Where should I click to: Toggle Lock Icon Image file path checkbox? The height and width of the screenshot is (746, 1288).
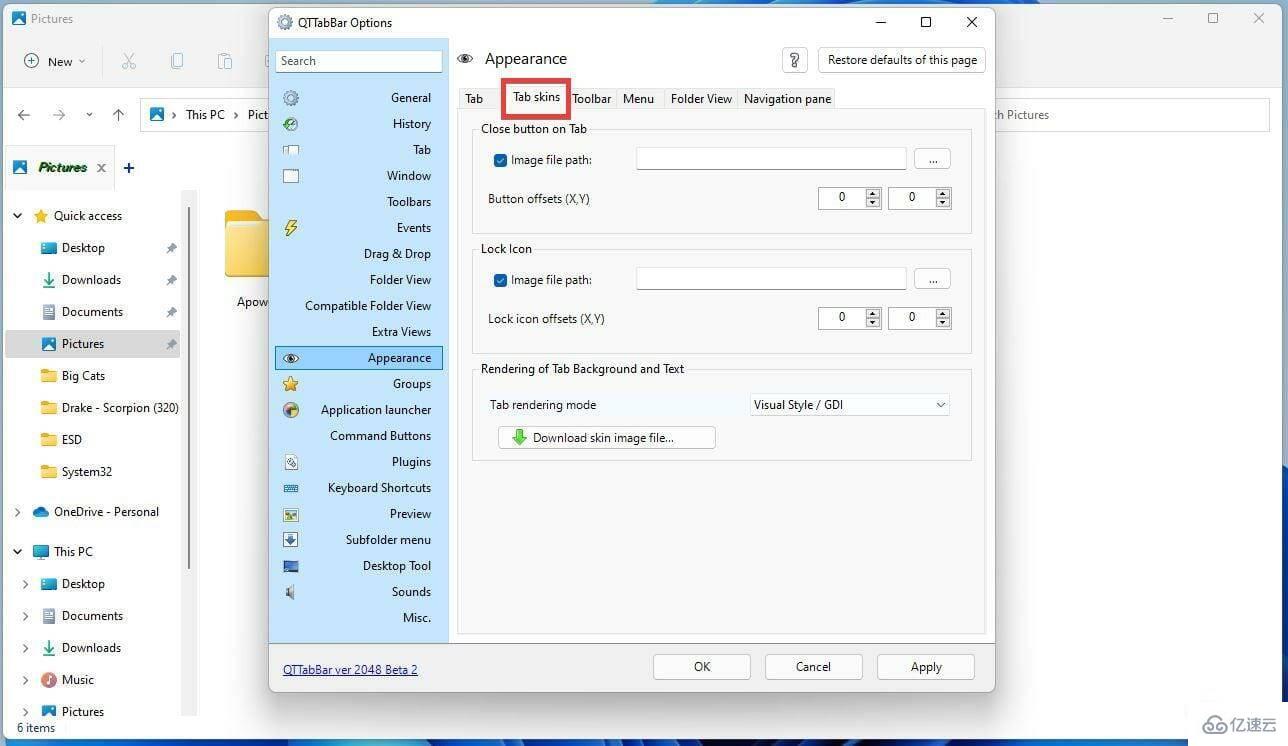[x=500, y=280]
